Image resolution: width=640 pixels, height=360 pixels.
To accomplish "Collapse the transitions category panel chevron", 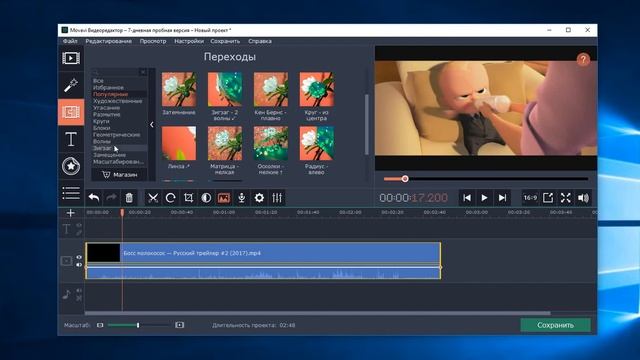I will [x=152, y=124].
